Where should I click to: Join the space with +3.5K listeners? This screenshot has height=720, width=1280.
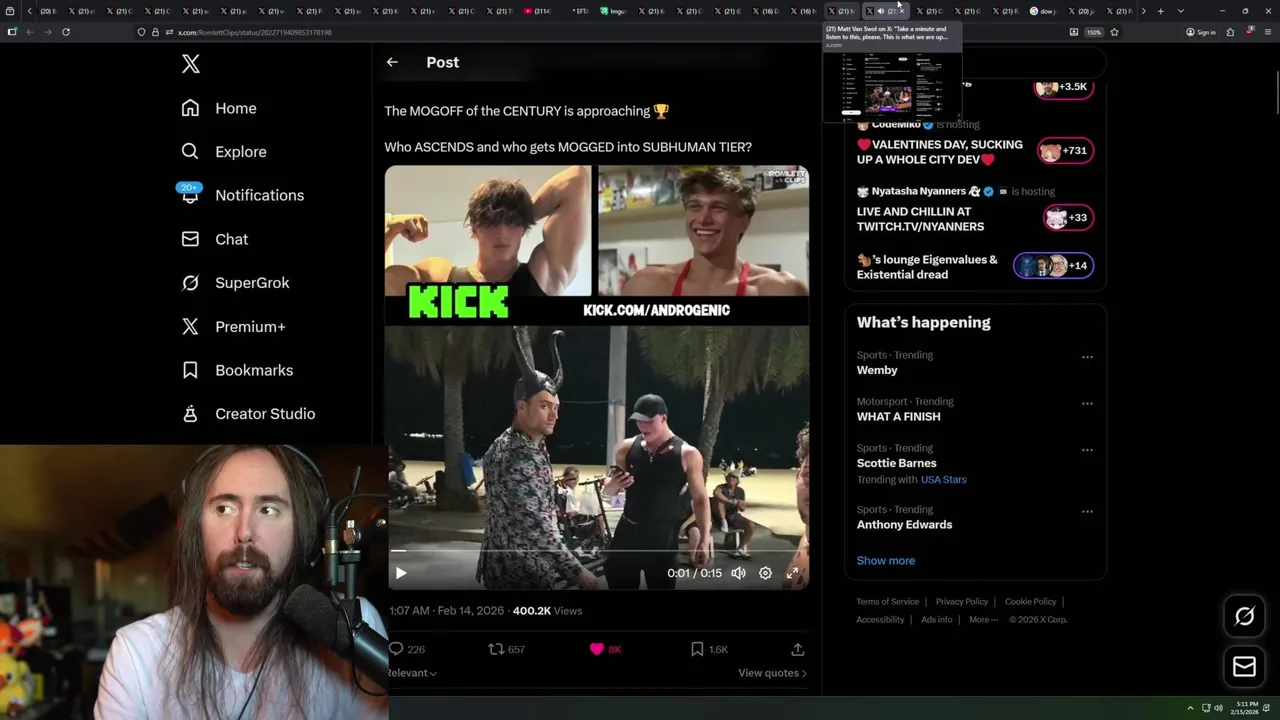(1063, 87)
